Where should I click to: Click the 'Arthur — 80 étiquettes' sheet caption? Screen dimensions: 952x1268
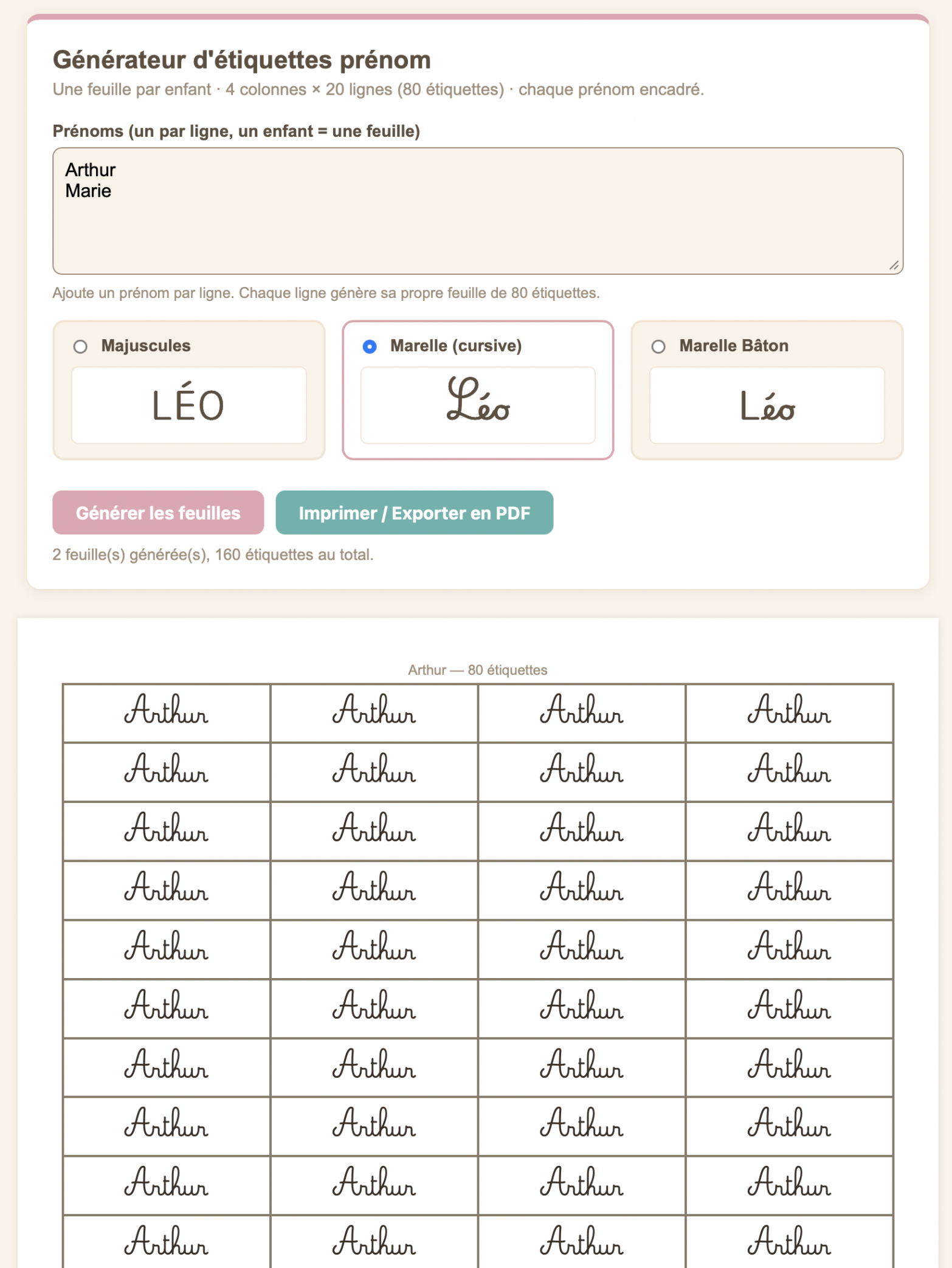point(478,670)
